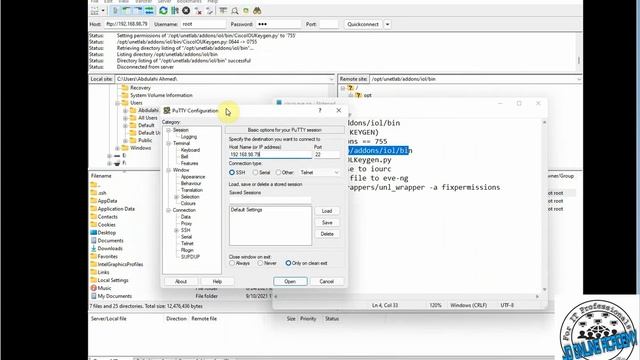Select Default Settings in saved sessions list
Image resolution: width=640 pixels, height=360 pixels.
(x=247, y=210)
